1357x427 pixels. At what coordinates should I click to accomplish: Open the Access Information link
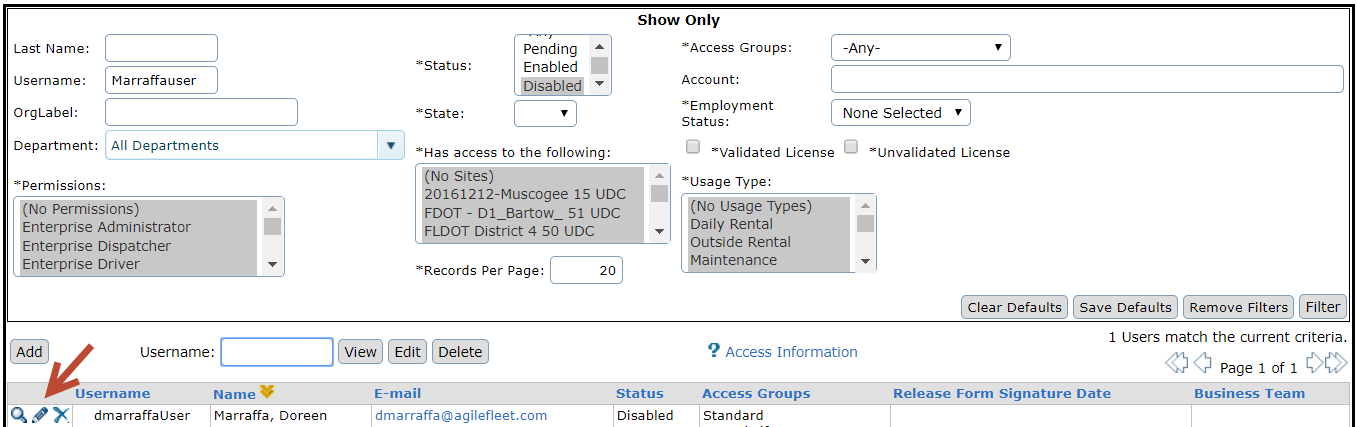(792, 352)
